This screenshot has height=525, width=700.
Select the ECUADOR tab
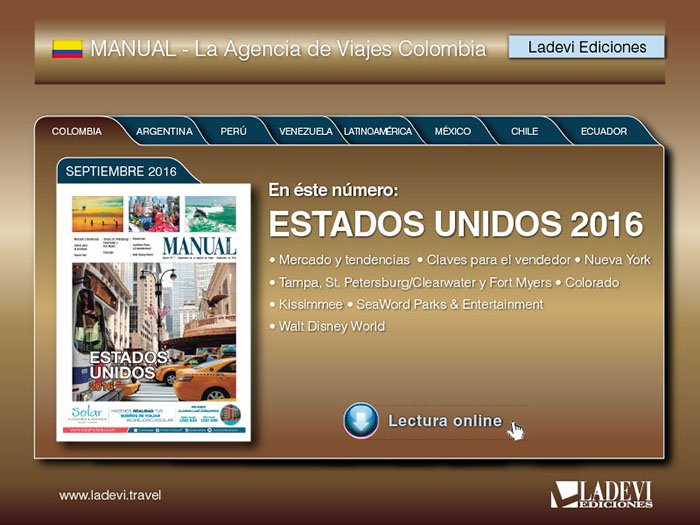click(x=604, y=132)
